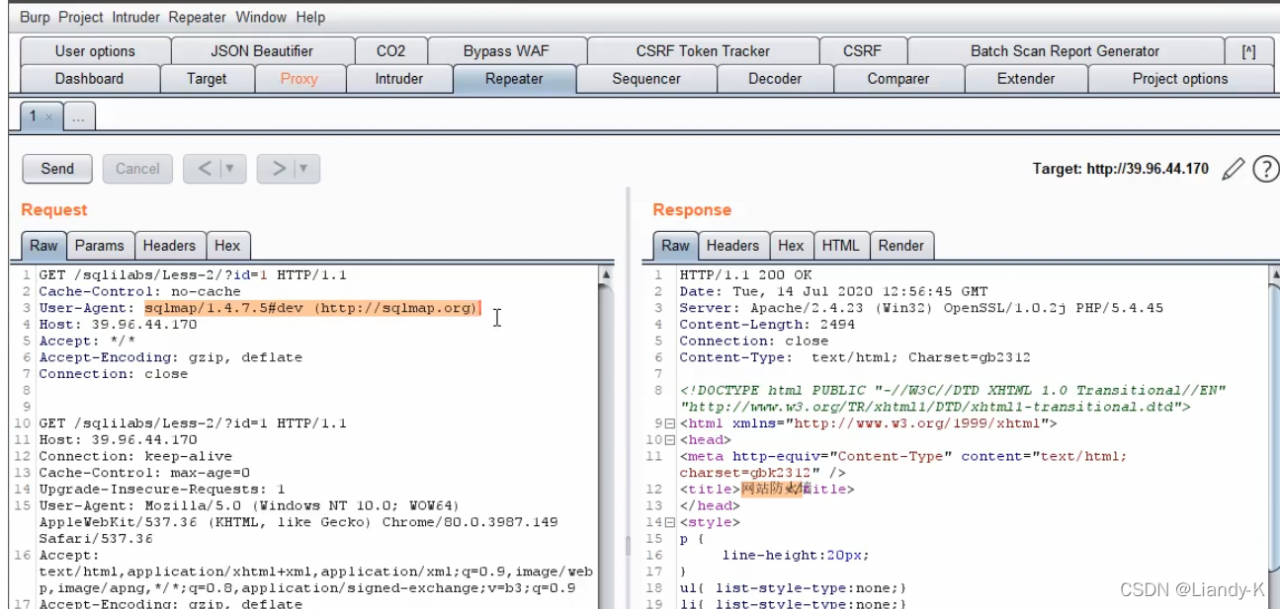Edit target with the pencil icon
The width and height of the screenshot is (1280, 609).
coord(1234,169)
